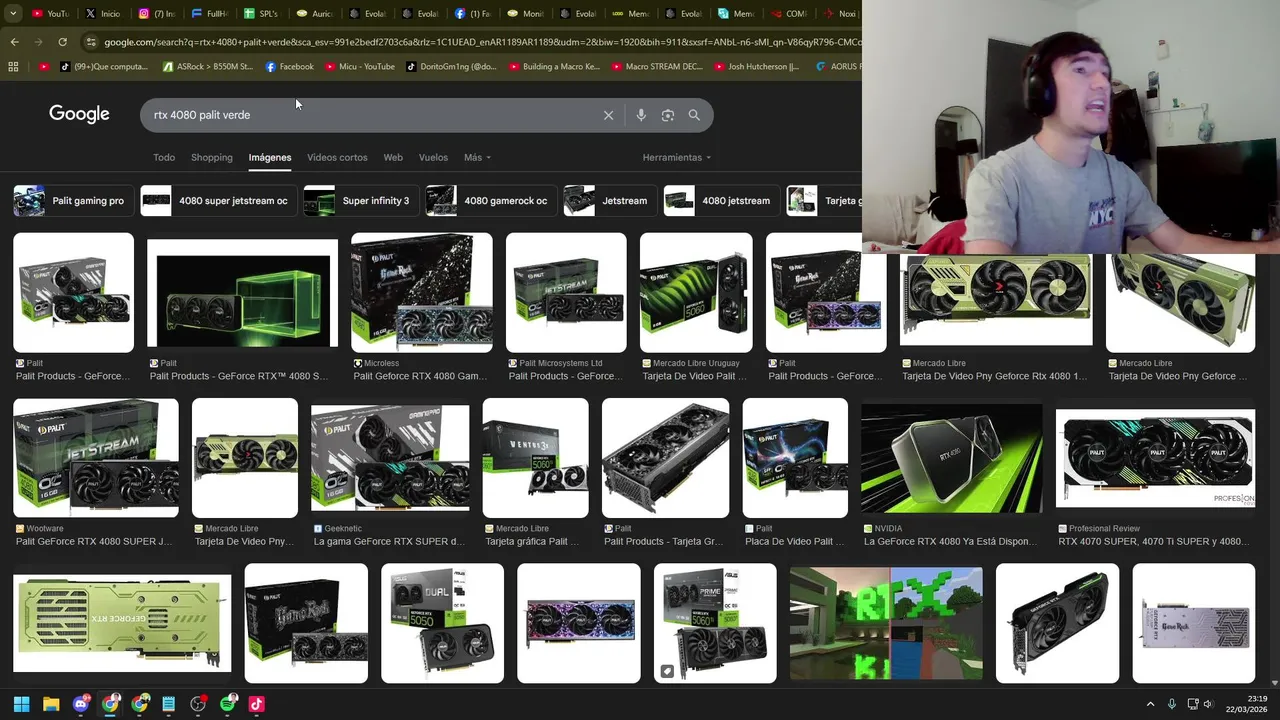Expand the Más dropdown
Image resolution: width=1280 pixels, height=720 pixels.
(477, 157)
